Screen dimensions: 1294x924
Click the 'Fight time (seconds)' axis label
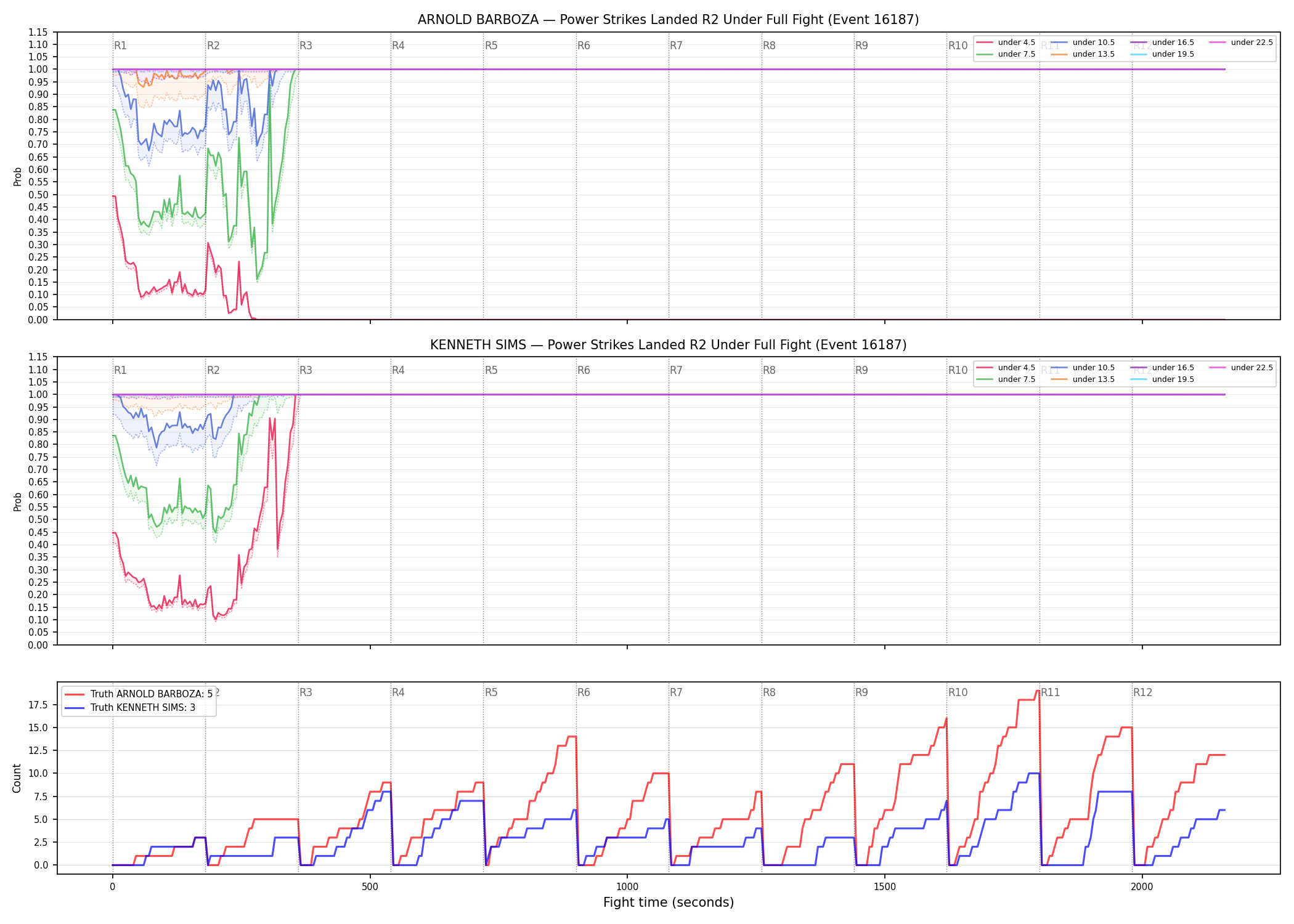pos(668,902)
